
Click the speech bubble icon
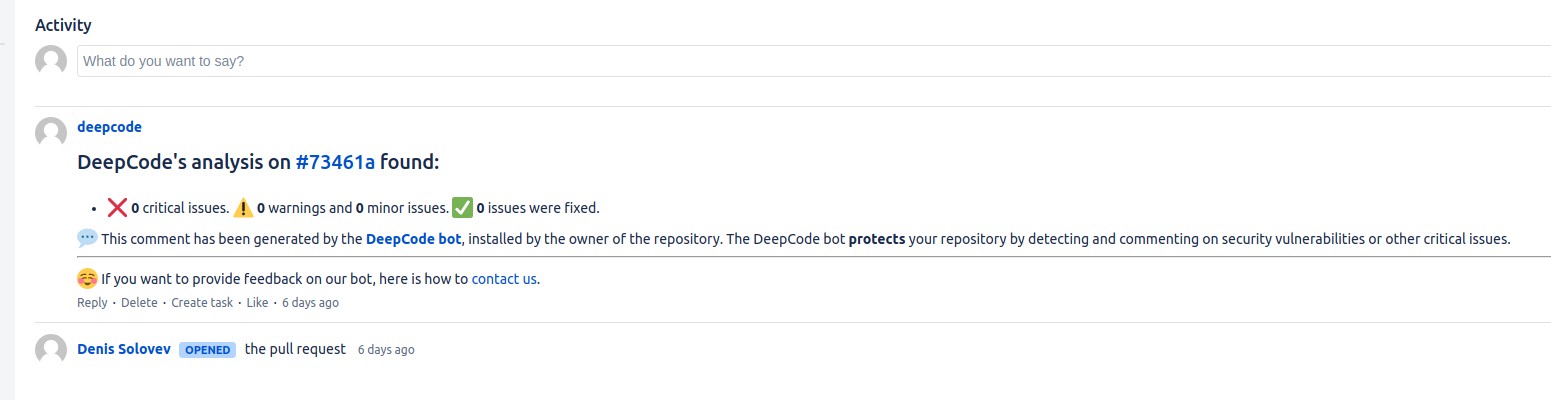(x=87, y=239)
